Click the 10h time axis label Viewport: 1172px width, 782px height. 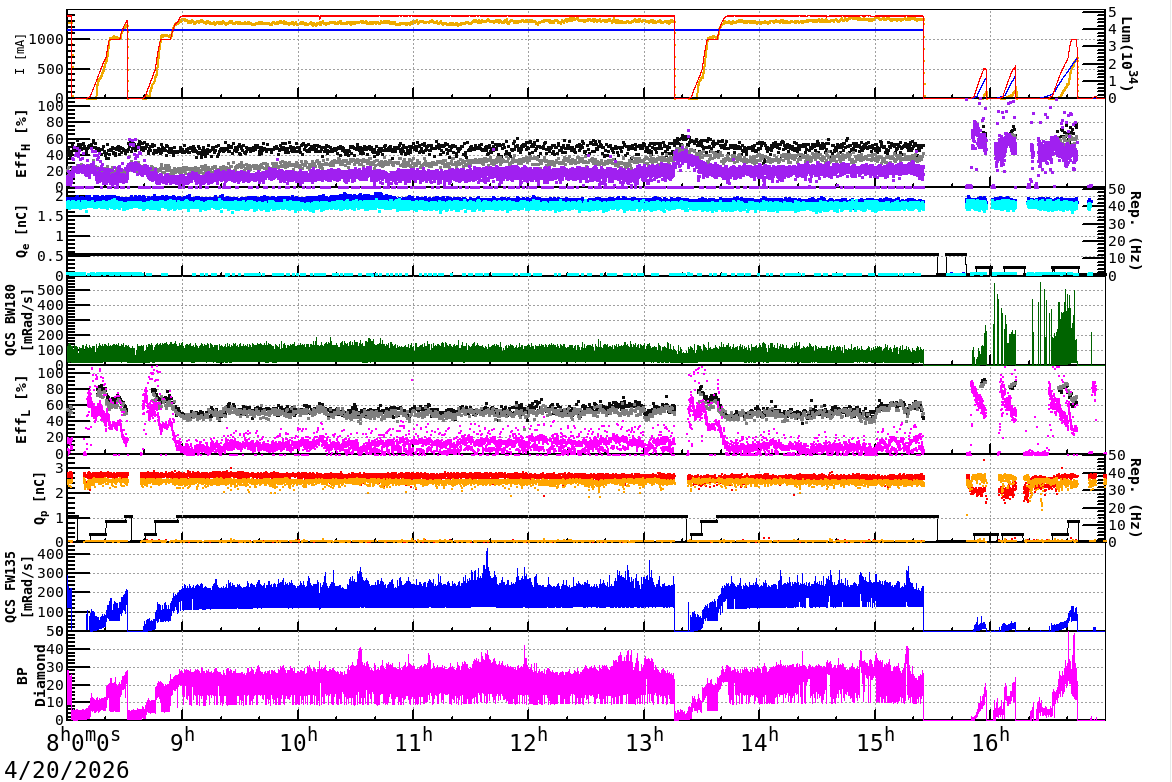coord(298,741)
